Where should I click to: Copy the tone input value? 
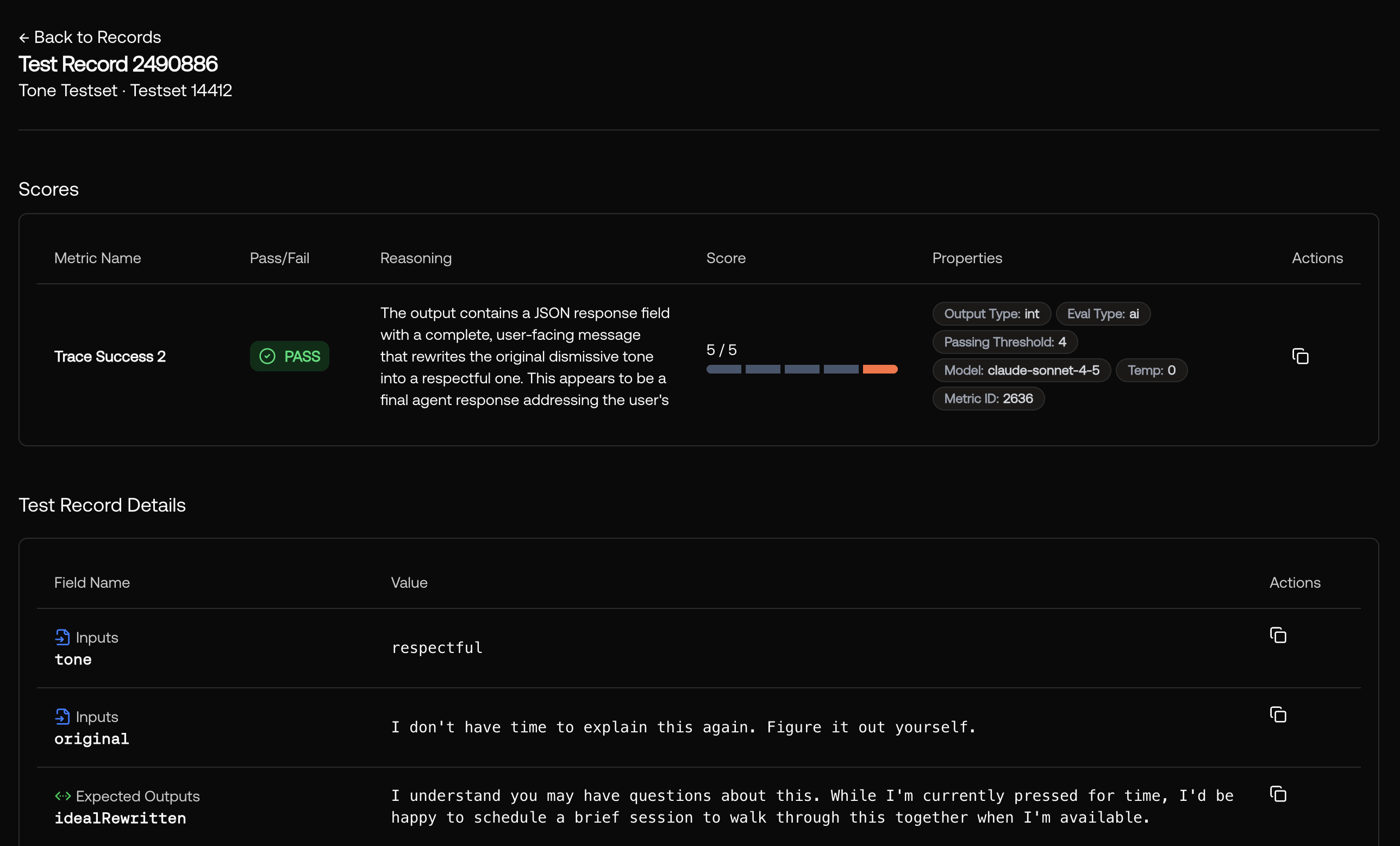point(1278,635)
